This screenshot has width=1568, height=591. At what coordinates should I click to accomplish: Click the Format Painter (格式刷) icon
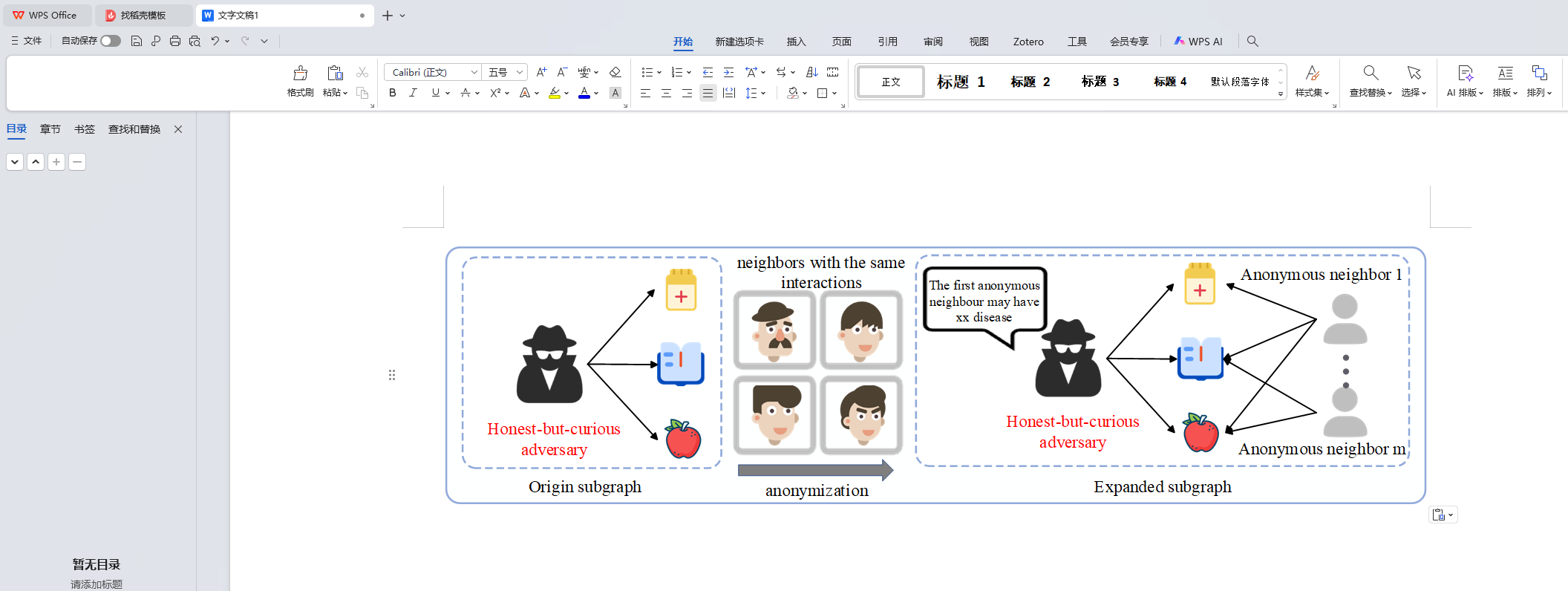(300, 73)
